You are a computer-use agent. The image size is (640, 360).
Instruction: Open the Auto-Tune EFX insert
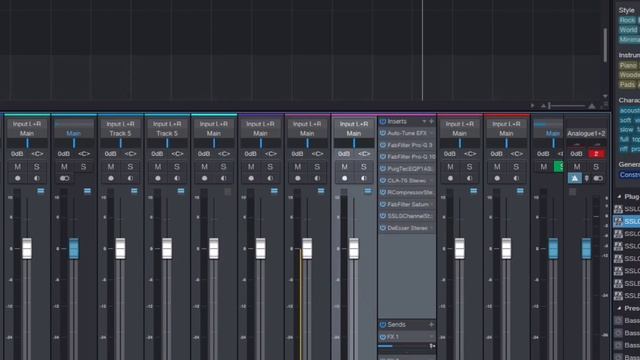407,133
